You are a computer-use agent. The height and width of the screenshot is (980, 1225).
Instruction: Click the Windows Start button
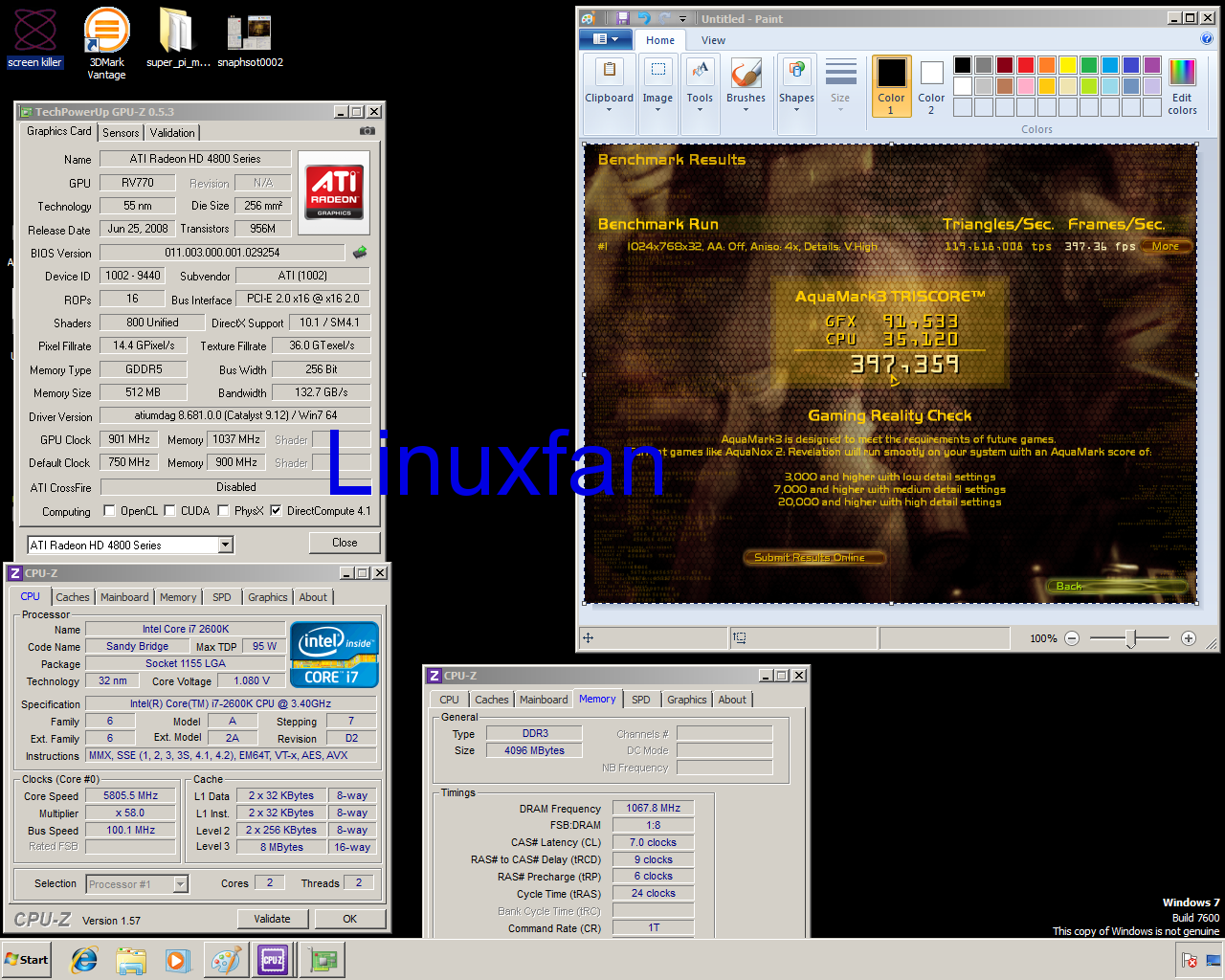point(27,960)
